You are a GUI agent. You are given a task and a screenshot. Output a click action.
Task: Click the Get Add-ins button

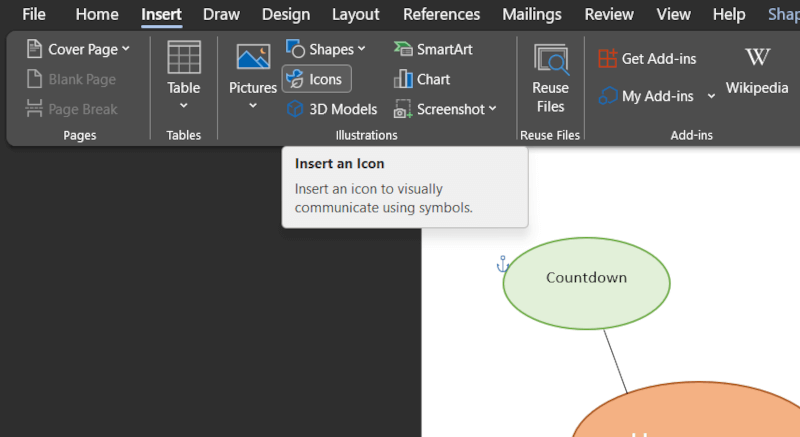coord(647,58)
